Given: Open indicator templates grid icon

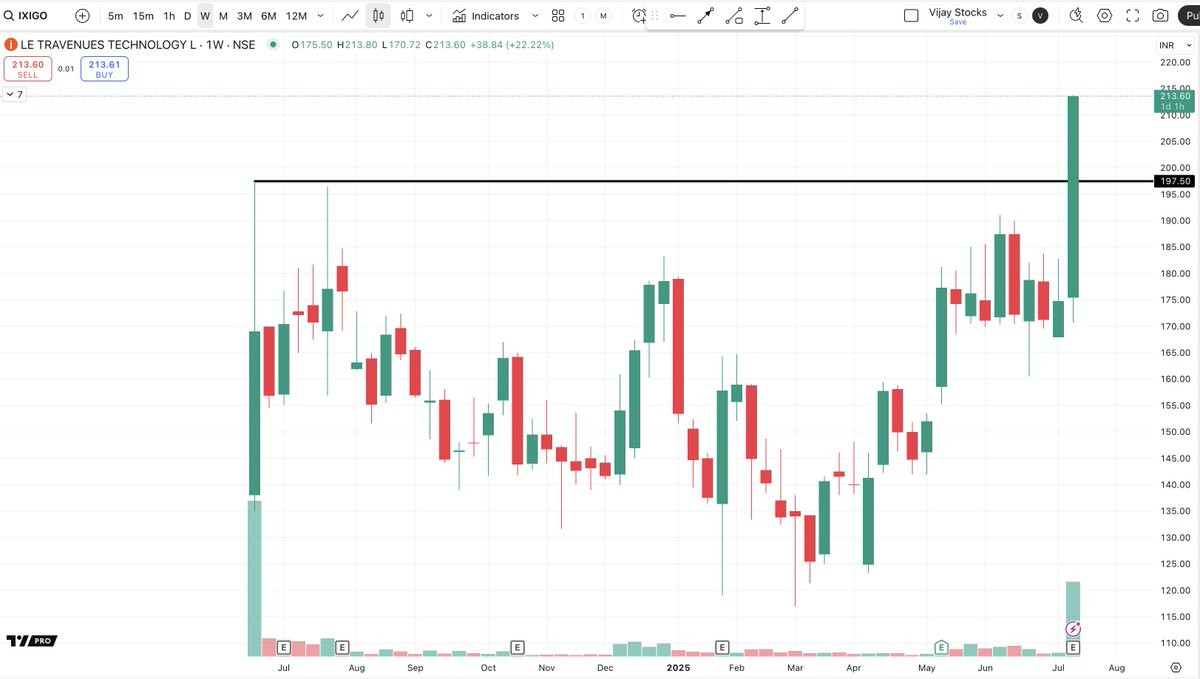Looking at the screenshot, I should tap(558, 16).
